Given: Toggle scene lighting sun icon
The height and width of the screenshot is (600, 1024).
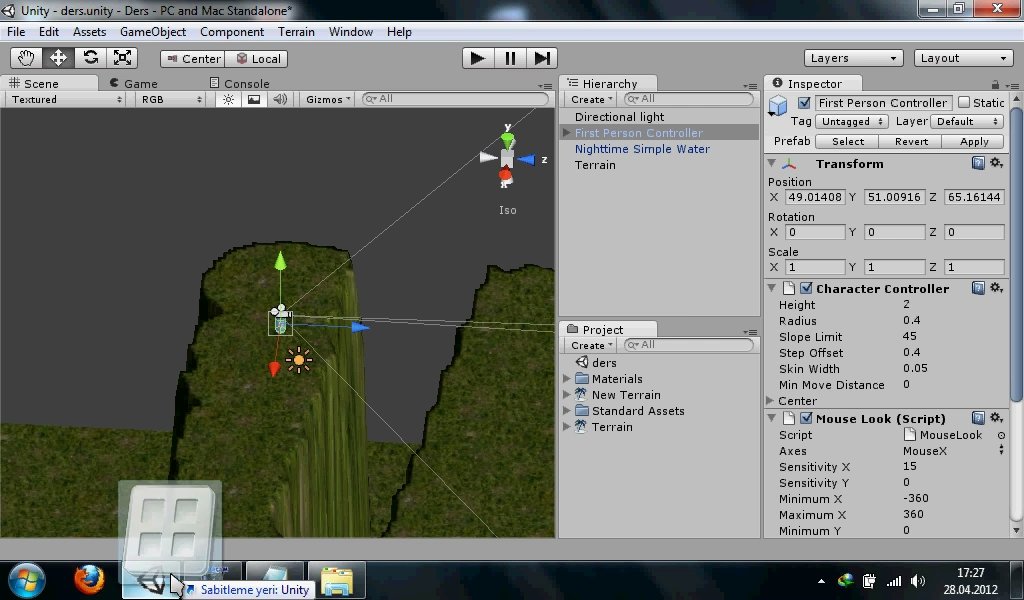Looking at the screenshot, I should [228, 99].
